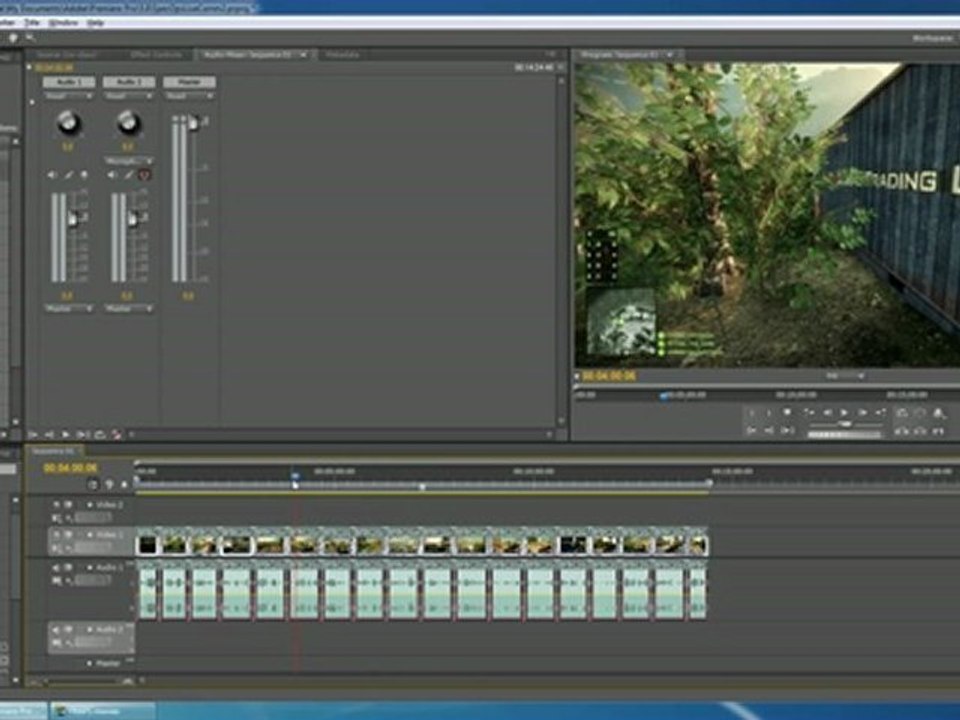Image resolution: width=960 pixels, height=720 pixels.
Task: Collapse the Video 1 track triangle
Action: tap(89, 534)
